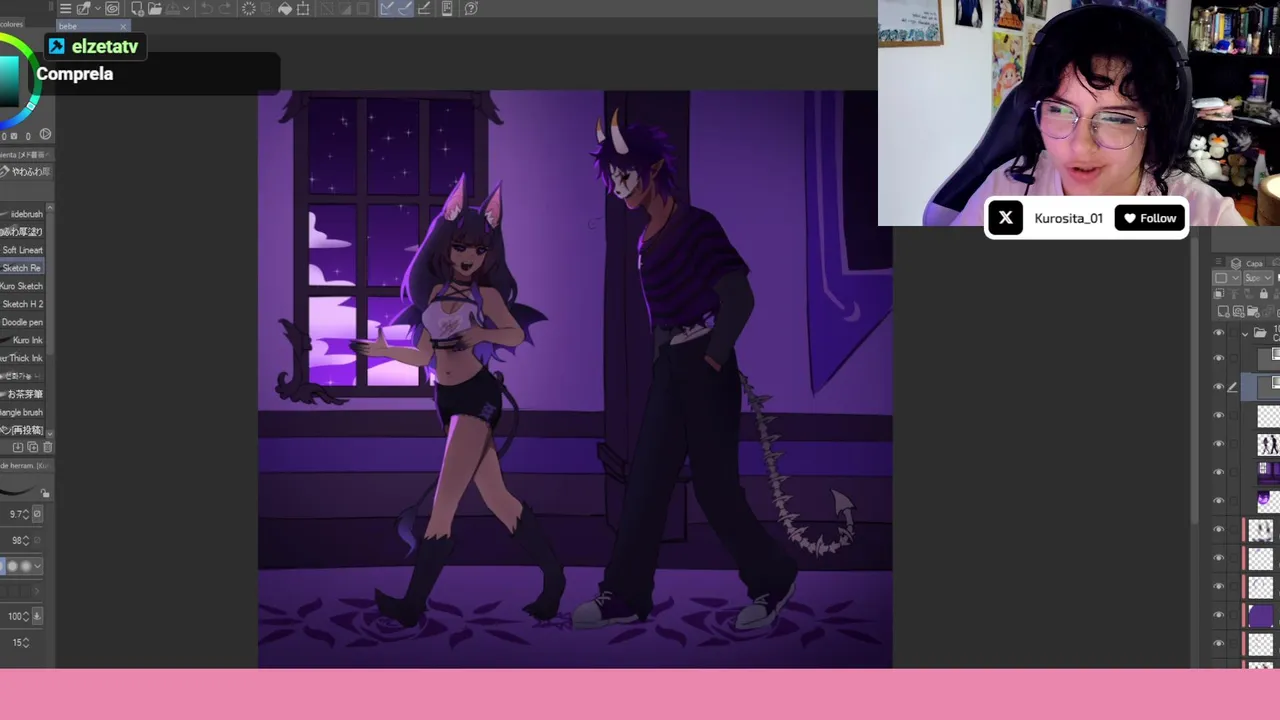Undo the last stroke

(206, 8)
